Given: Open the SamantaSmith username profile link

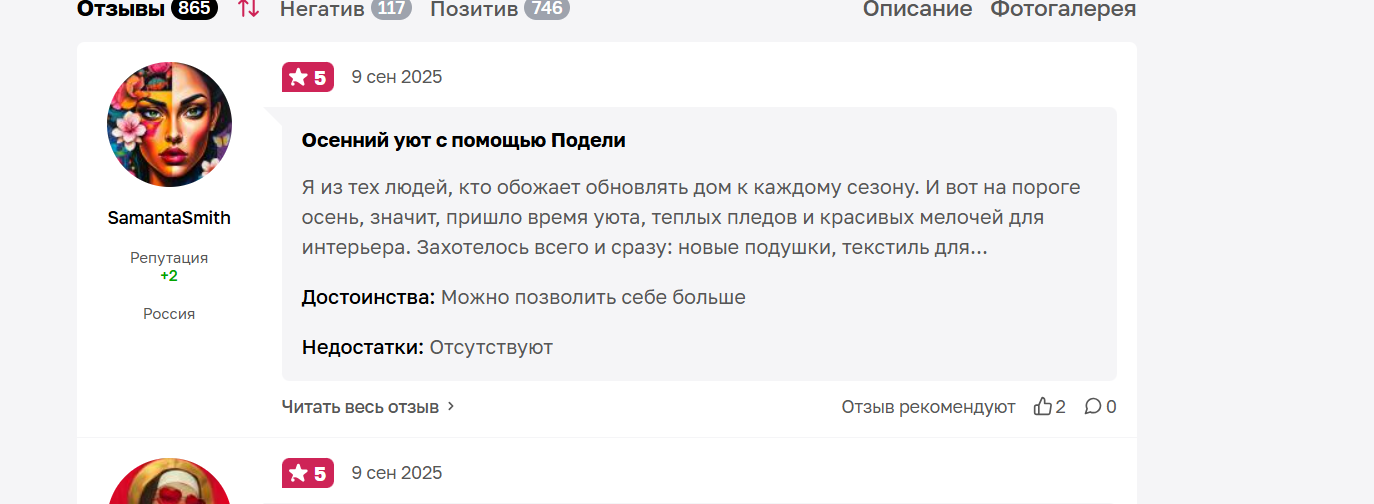Looking at the screenshot, I should [169, 218].
